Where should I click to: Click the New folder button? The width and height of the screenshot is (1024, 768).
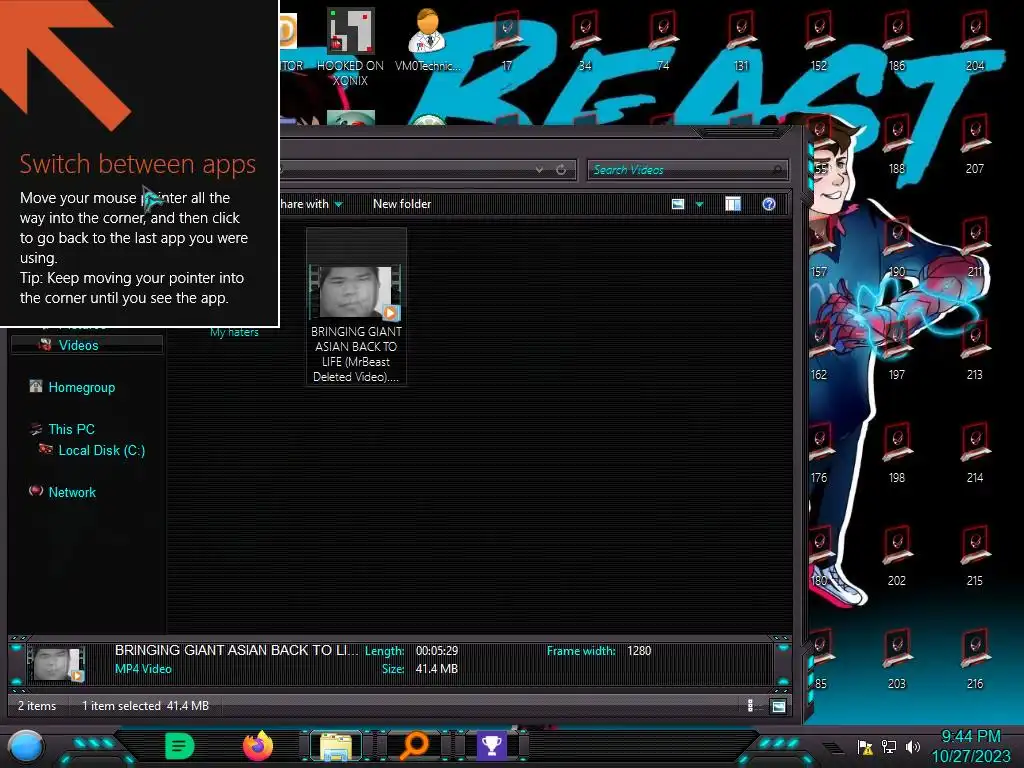point(402,204)
